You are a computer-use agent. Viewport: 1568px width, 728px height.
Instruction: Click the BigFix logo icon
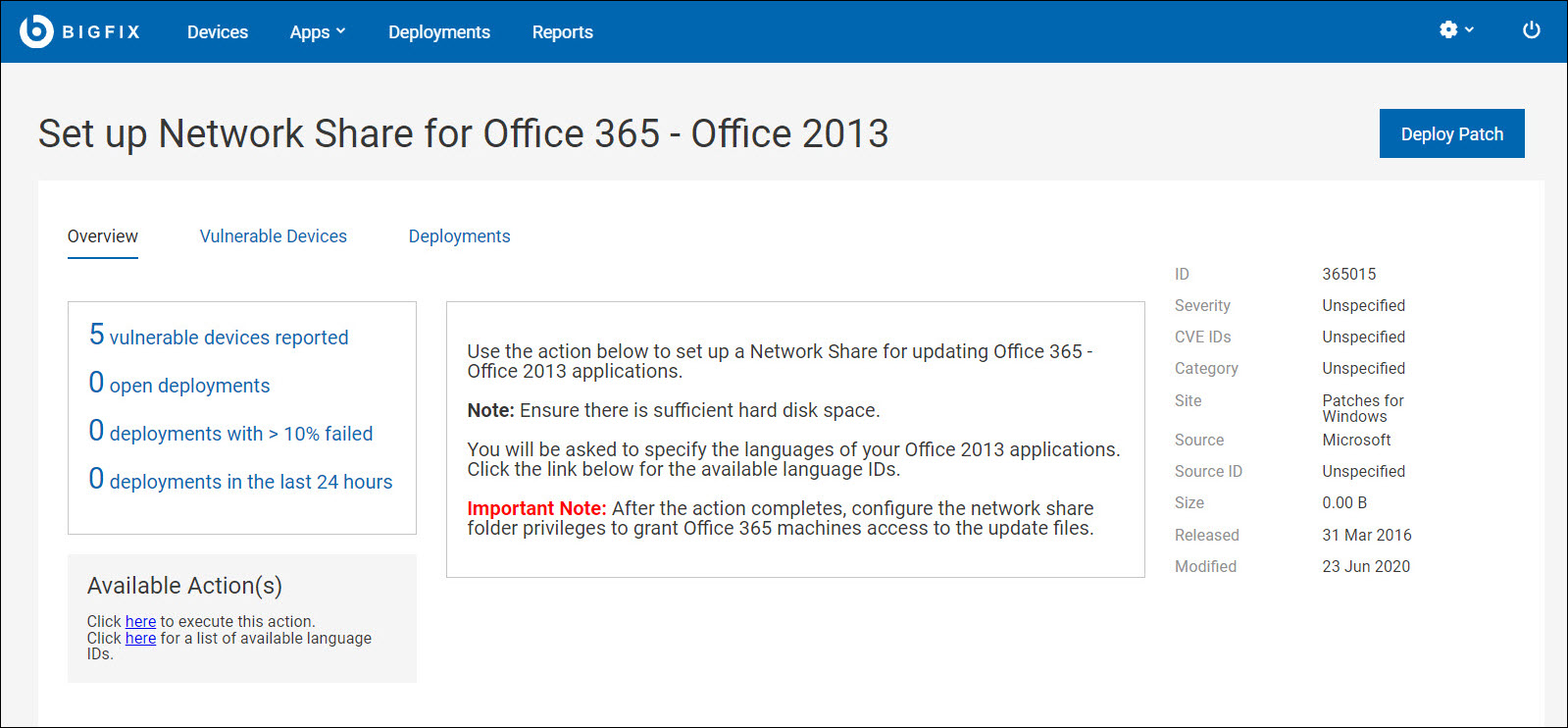[x=36, y=31]
